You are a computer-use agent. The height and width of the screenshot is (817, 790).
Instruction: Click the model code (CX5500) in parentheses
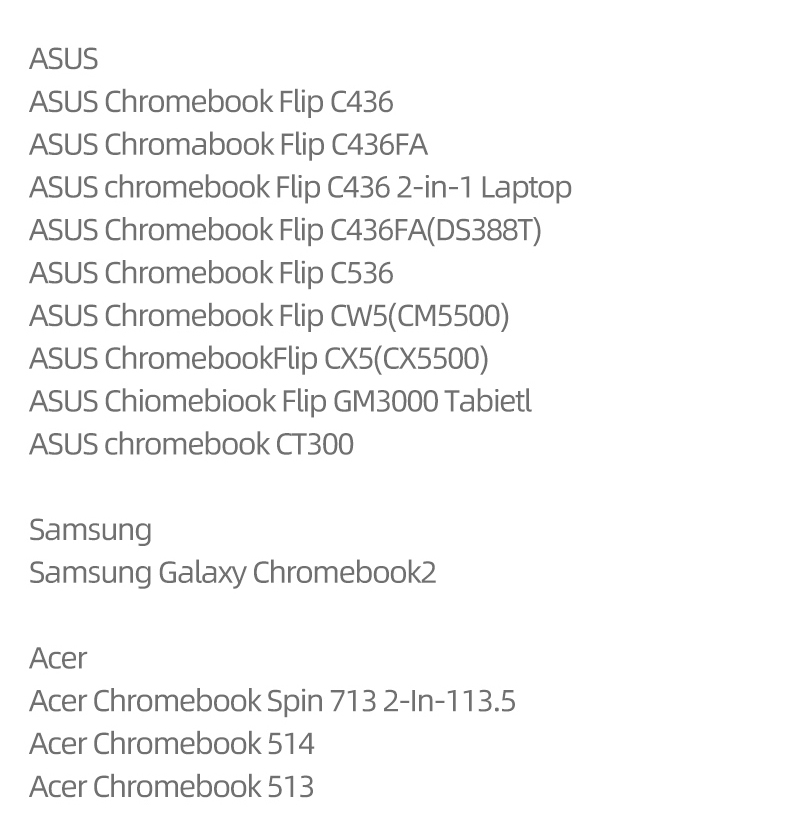431,359
